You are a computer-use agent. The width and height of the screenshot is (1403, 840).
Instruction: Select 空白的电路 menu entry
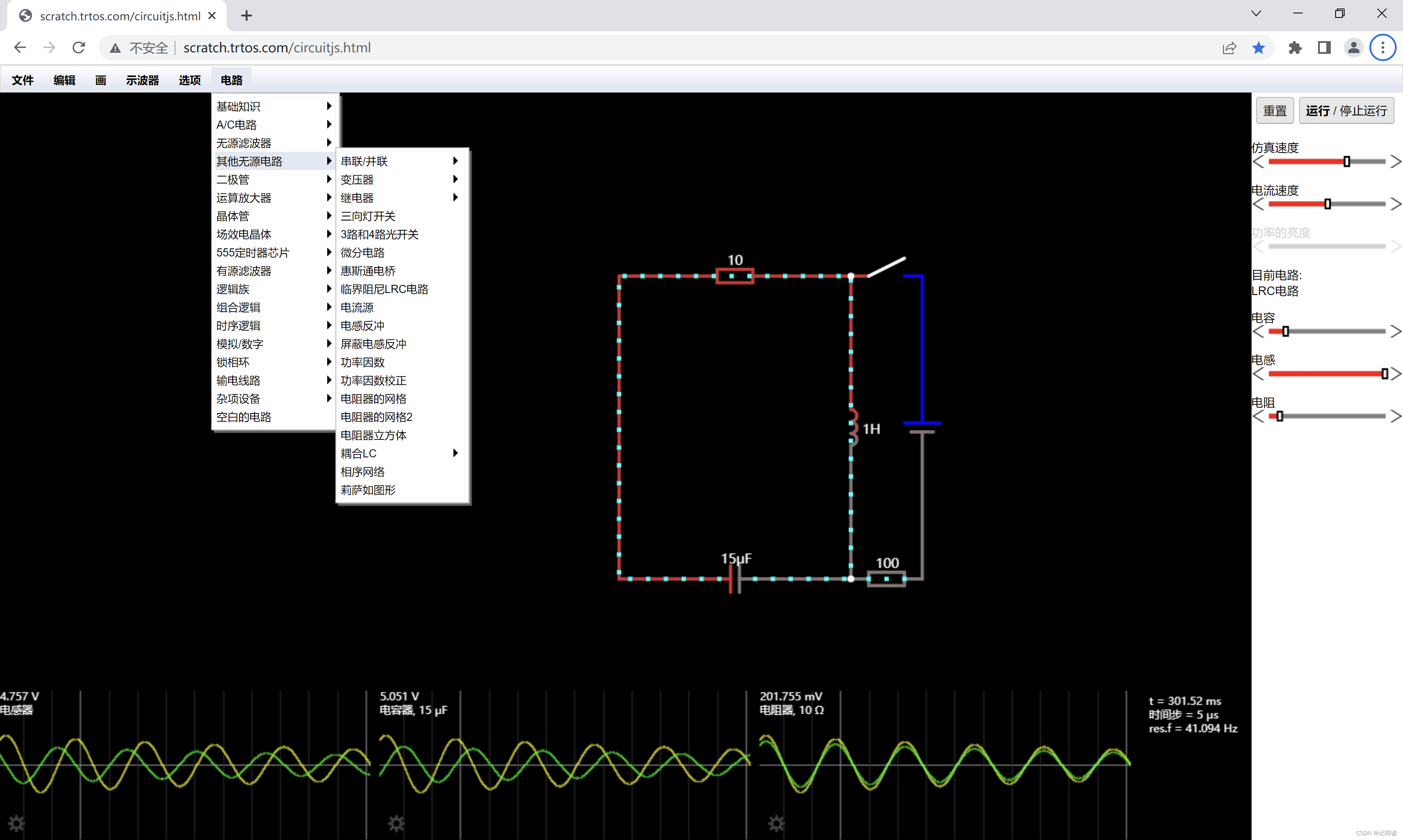(x=275, y=417)
